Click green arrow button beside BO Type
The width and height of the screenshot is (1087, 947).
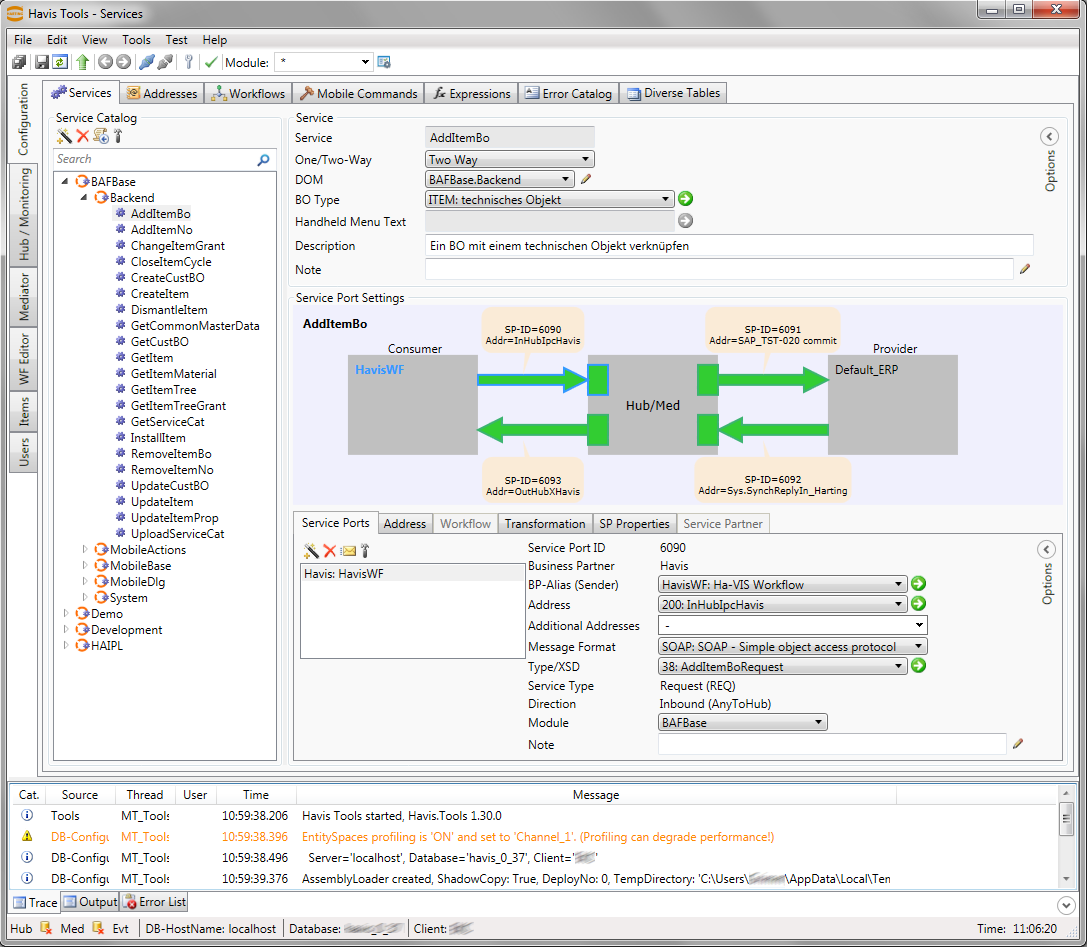click(x=685, y=199)
